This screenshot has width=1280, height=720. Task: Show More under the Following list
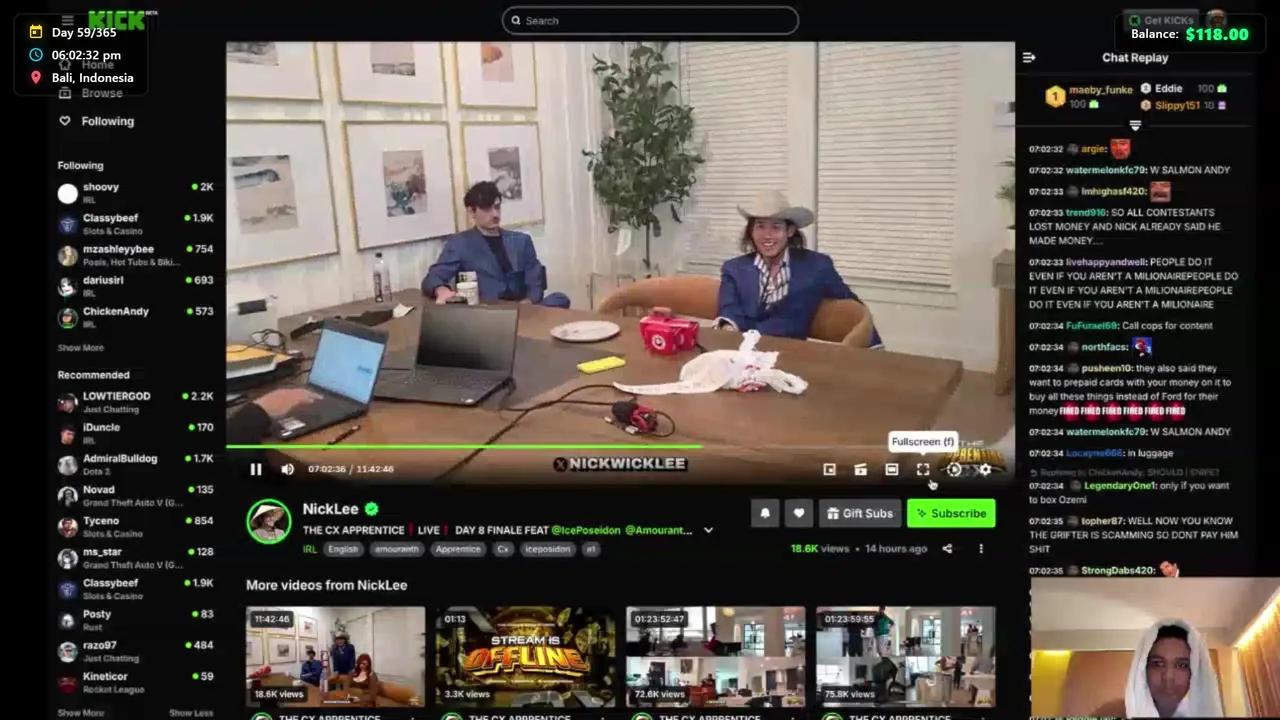[x=80, y=348]
